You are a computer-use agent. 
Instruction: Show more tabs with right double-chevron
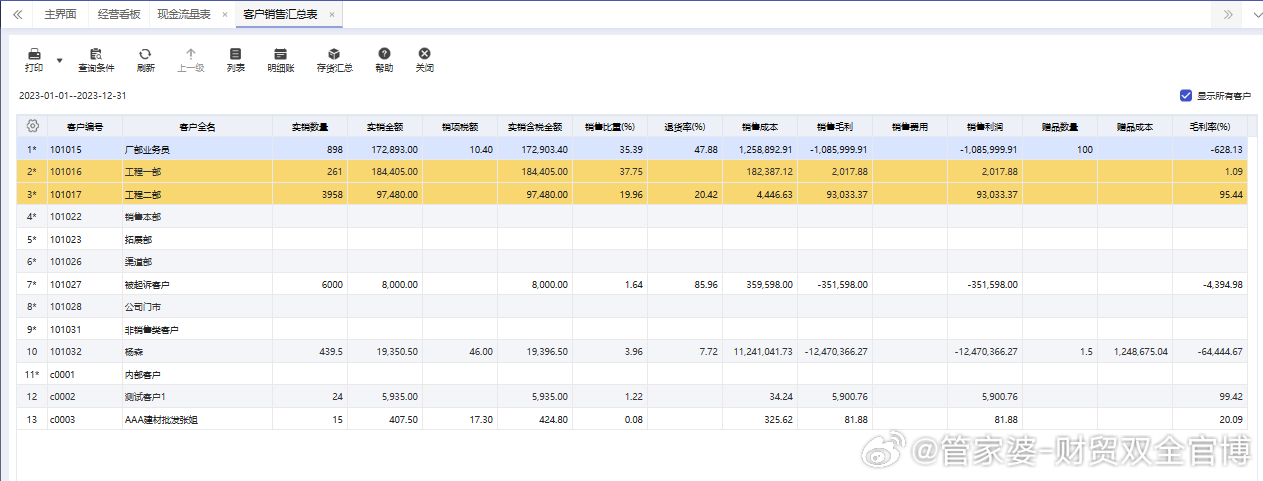pos(1228,15)
